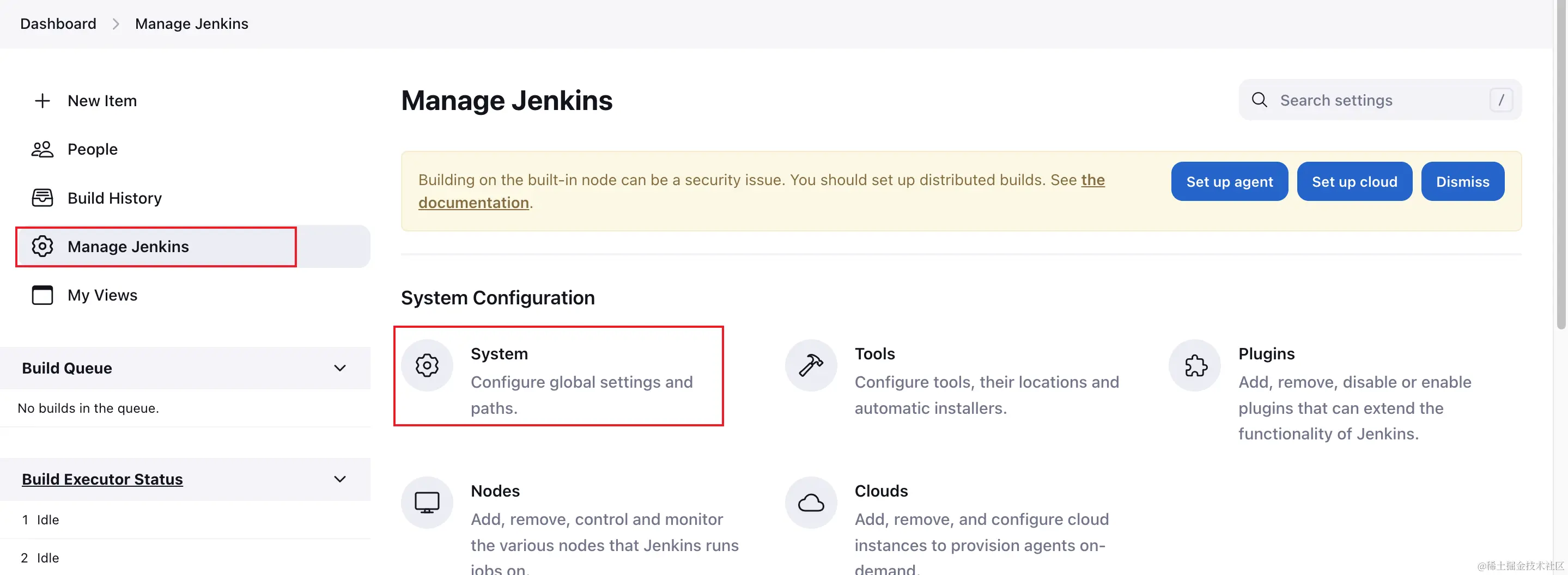Click the Clouds description text

coord(981,542)
